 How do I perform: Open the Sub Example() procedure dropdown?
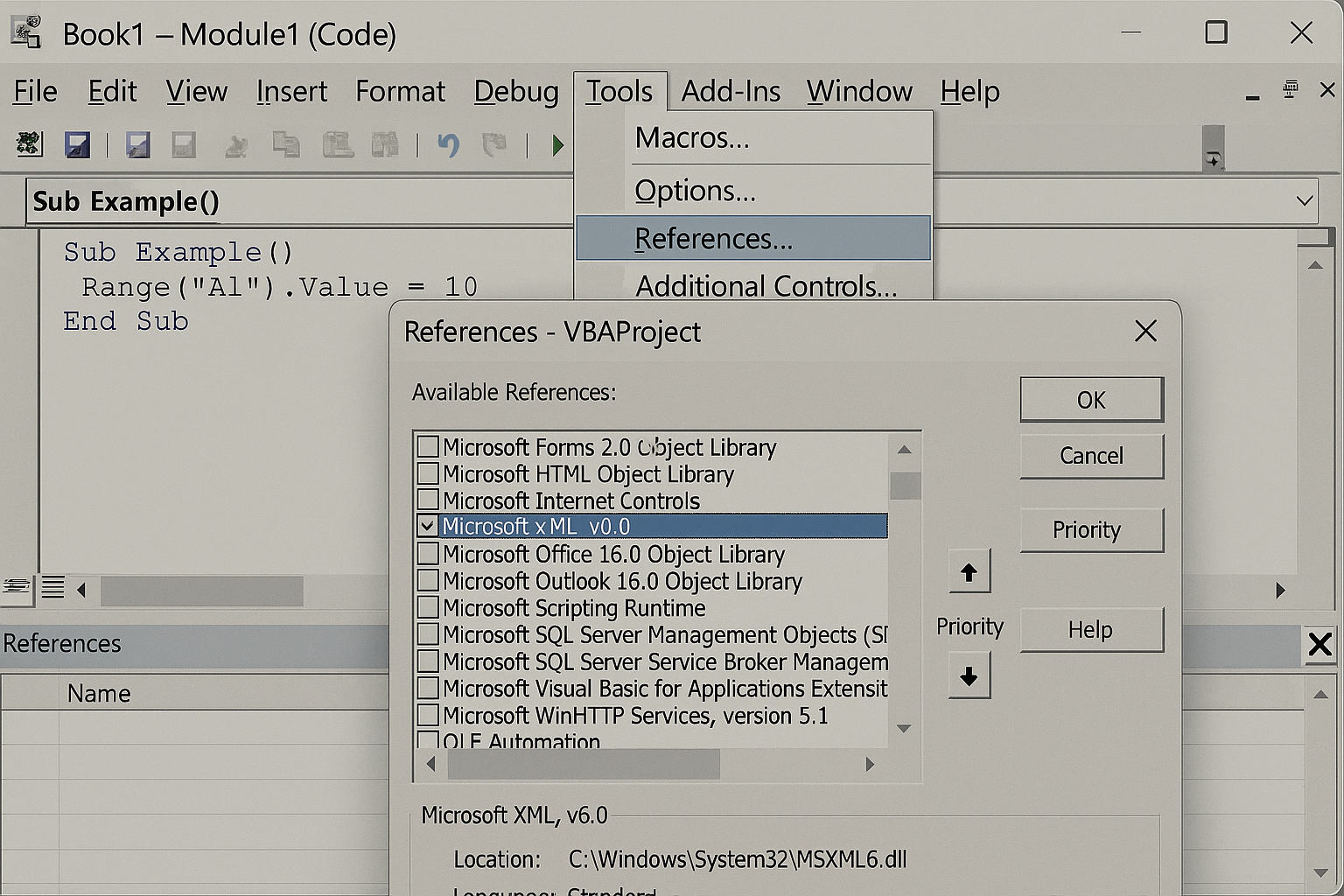(x=1304, y=201)
